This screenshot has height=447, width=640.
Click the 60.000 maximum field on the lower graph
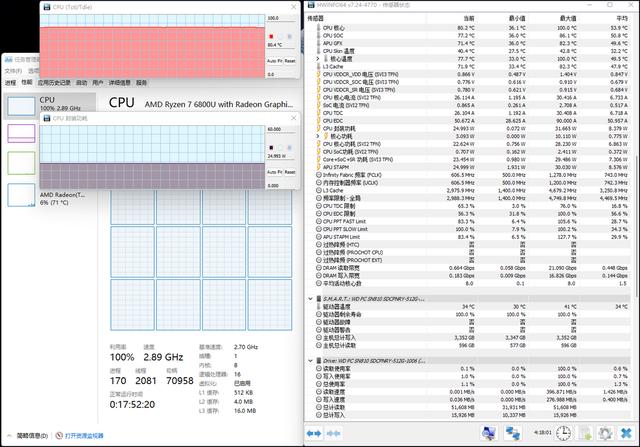pyautogui.click(x=281, y=129)
